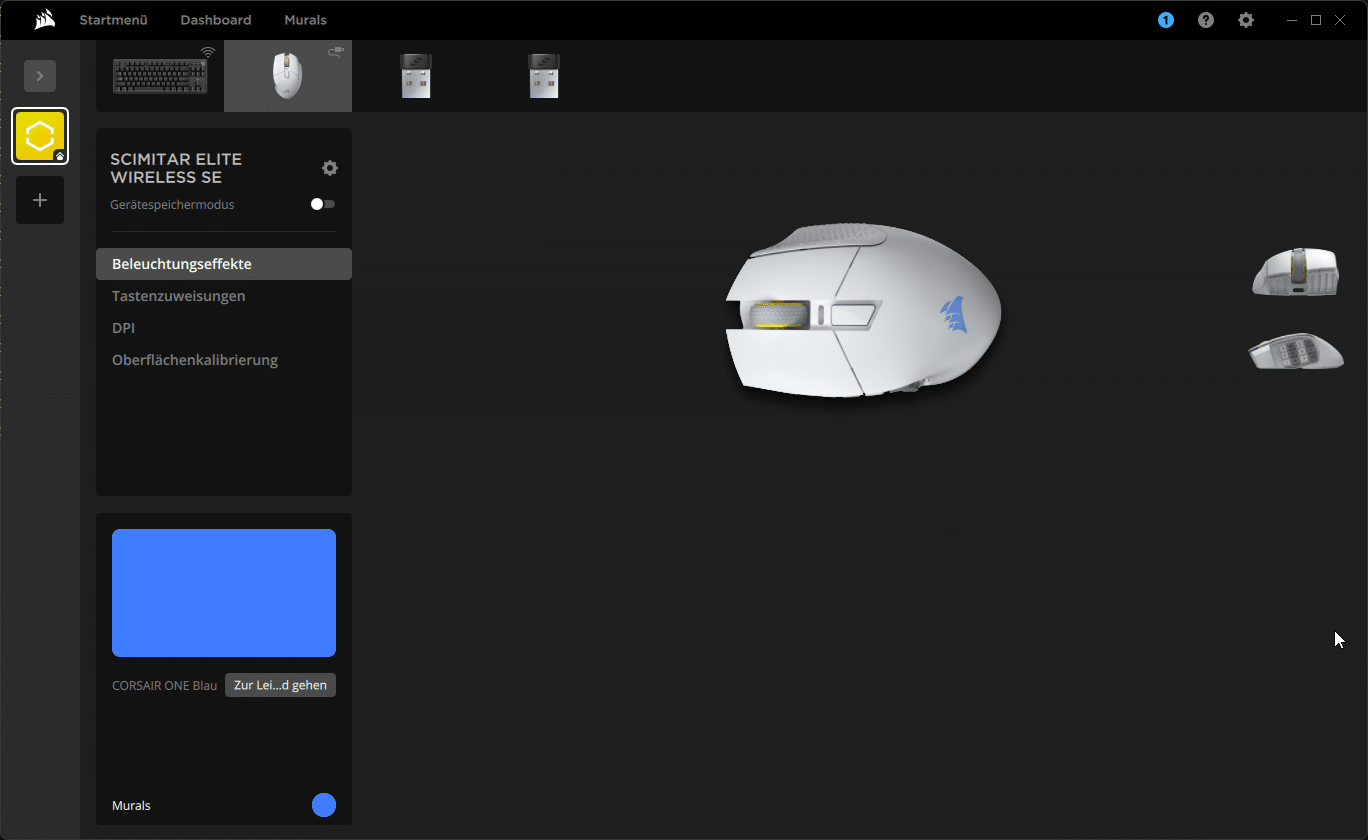The width and height of the screenshot is (1368, 840).
Task: Go to the DPI settings section
Action: coord(124,328)
